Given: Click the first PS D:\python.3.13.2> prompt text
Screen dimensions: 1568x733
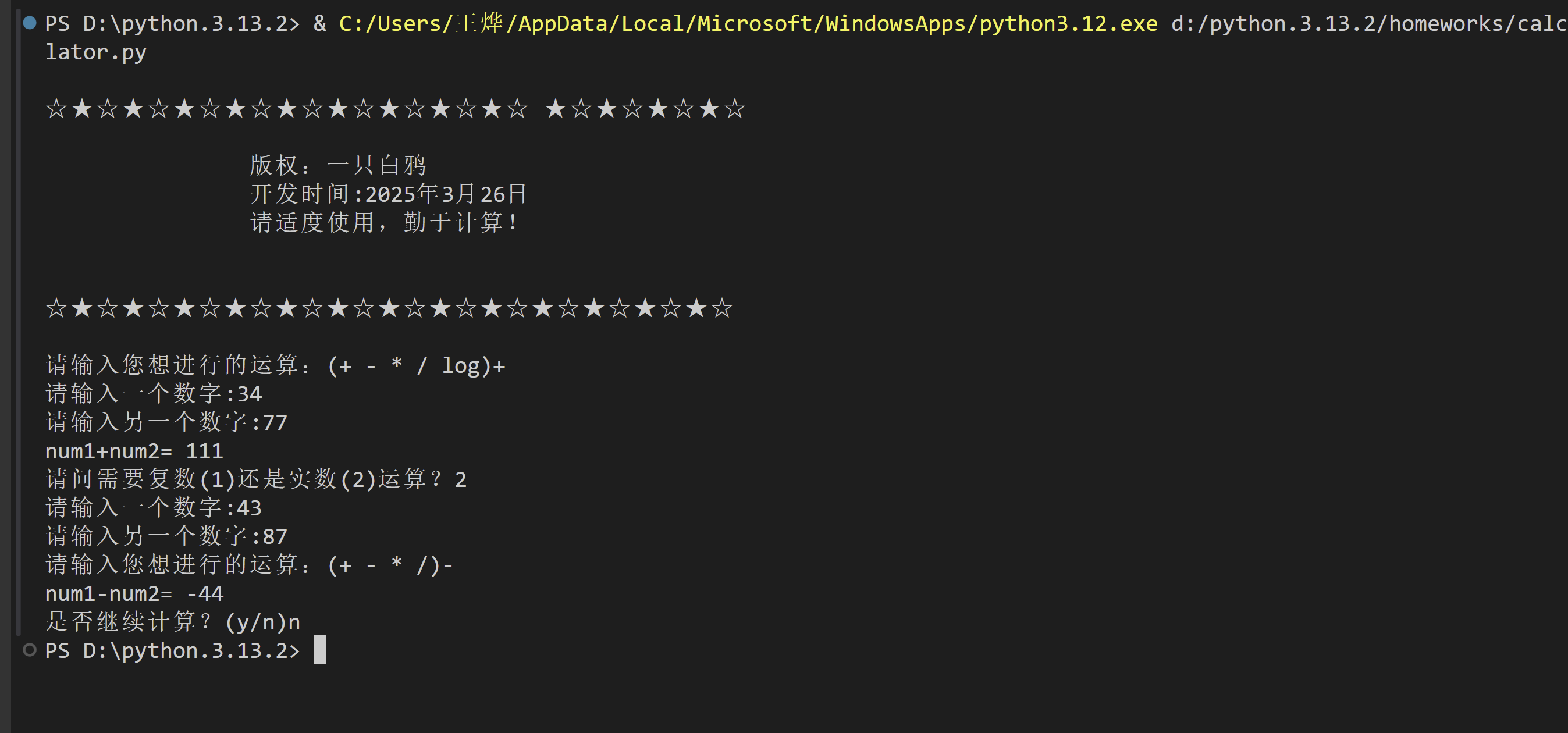Looking at the screenshot, I should 172,23.
